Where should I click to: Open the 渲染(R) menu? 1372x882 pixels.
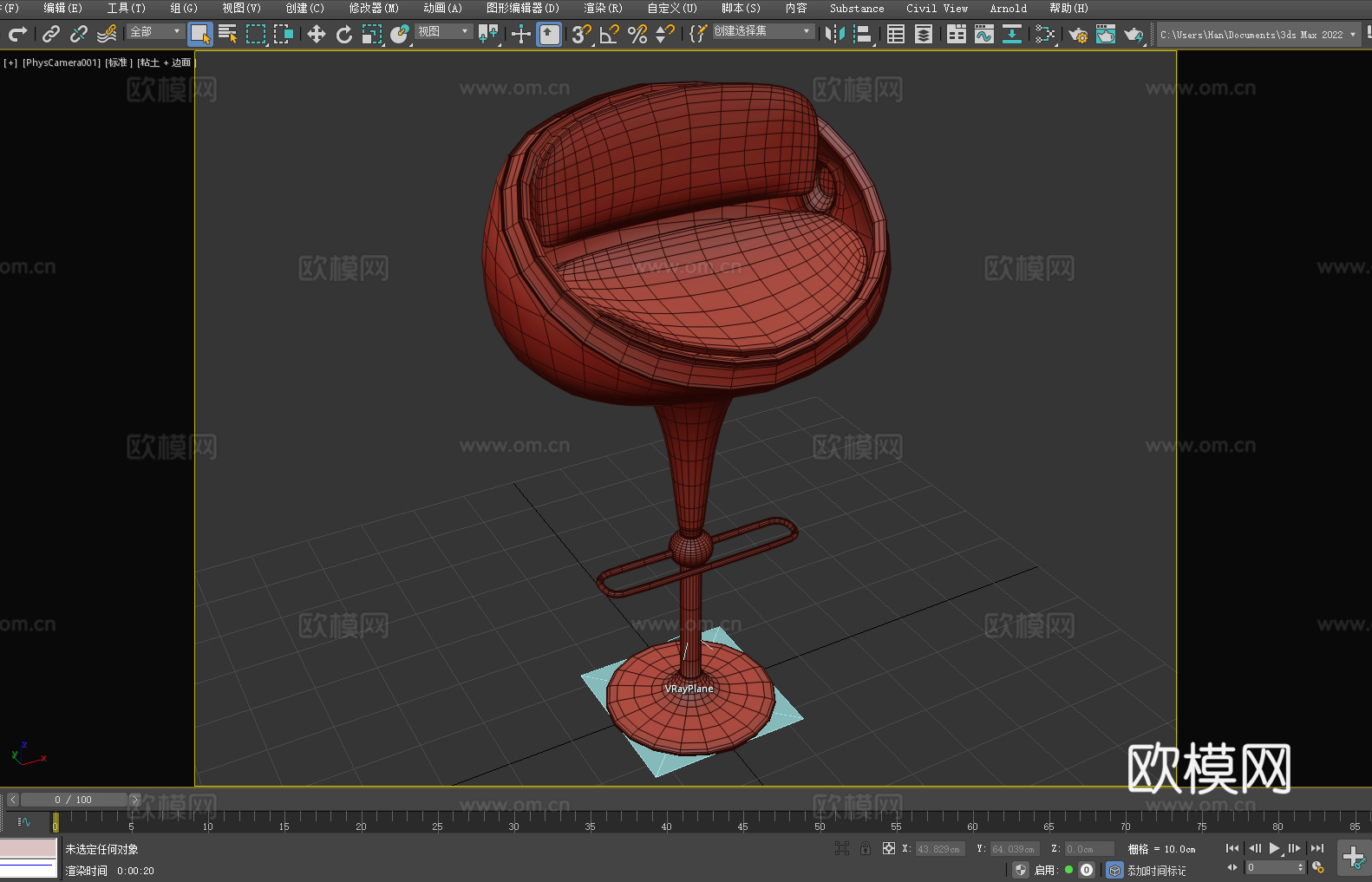pos(603,9)
